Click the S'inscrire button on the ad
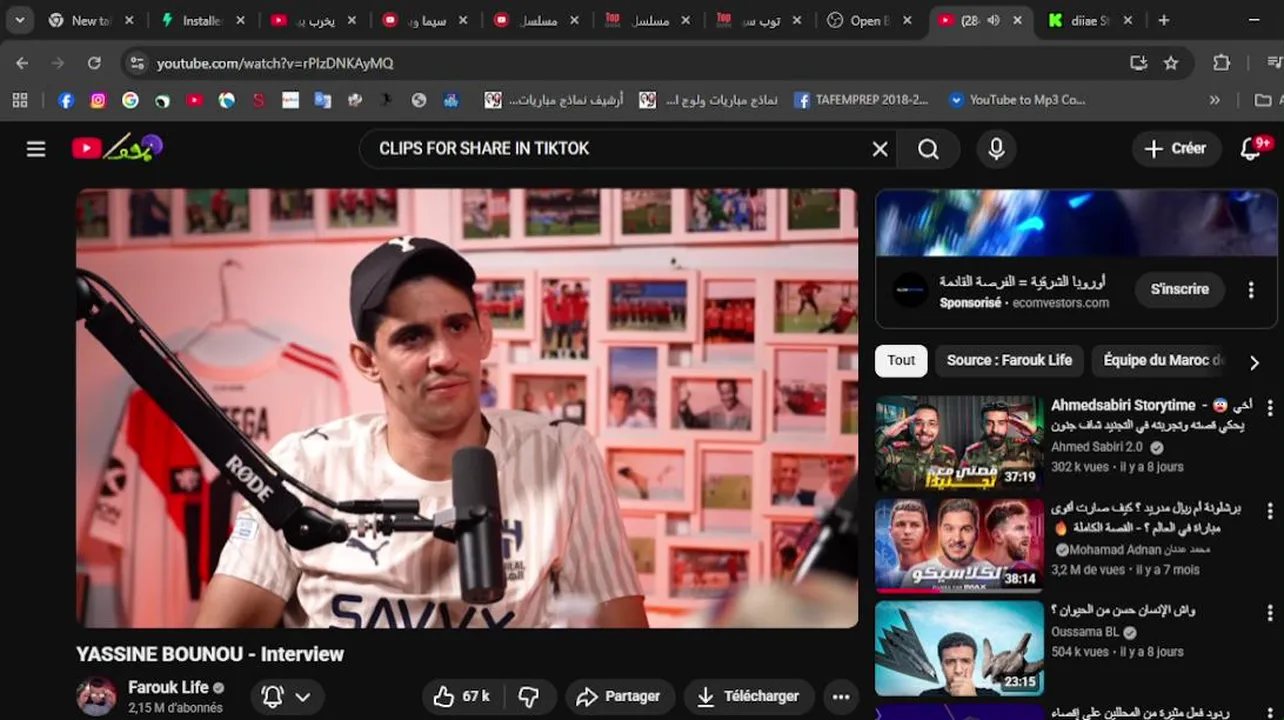 coord(1180,290)
